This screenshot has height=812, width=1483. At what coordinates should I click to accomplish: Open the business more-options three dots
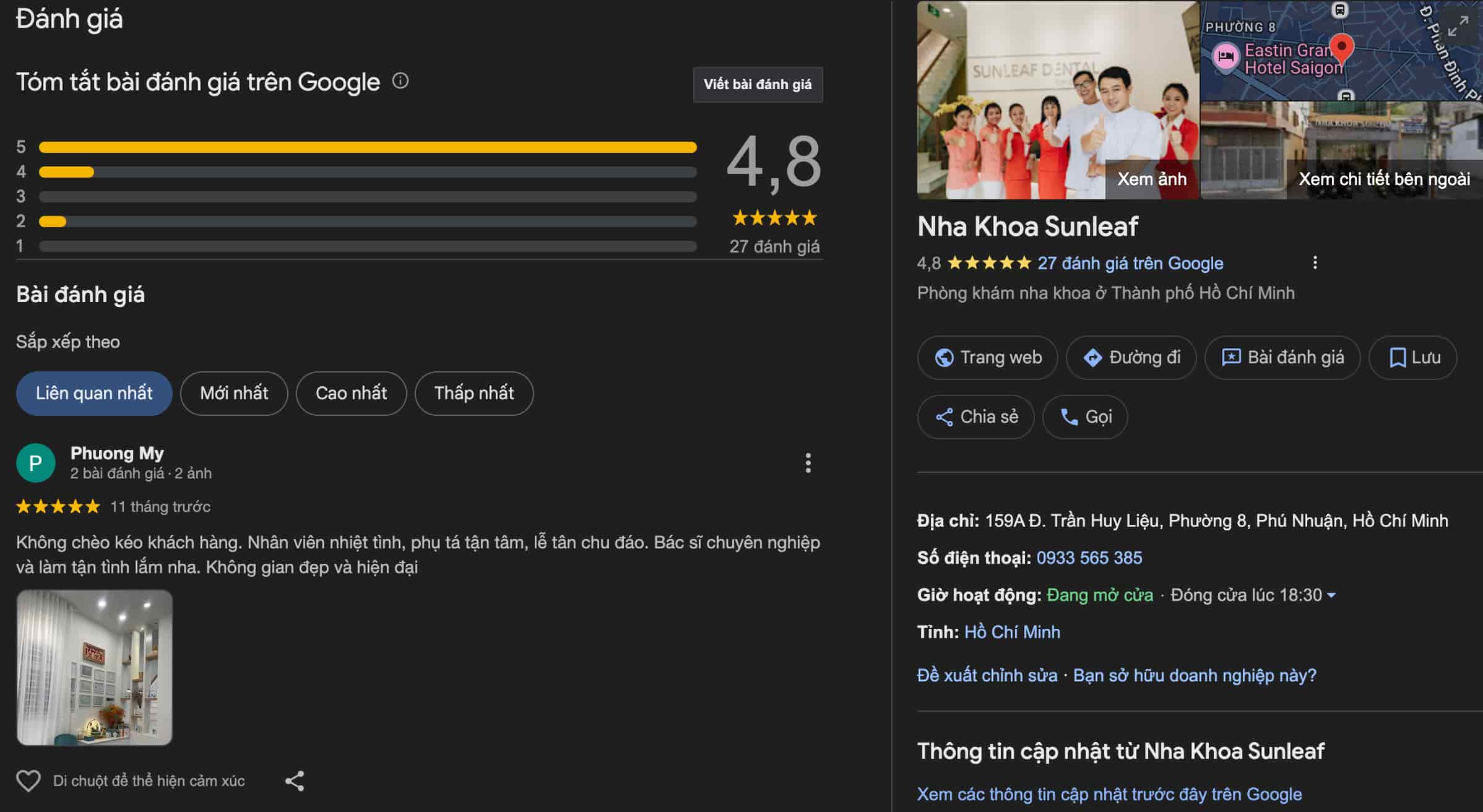(x=1315, y=262)
